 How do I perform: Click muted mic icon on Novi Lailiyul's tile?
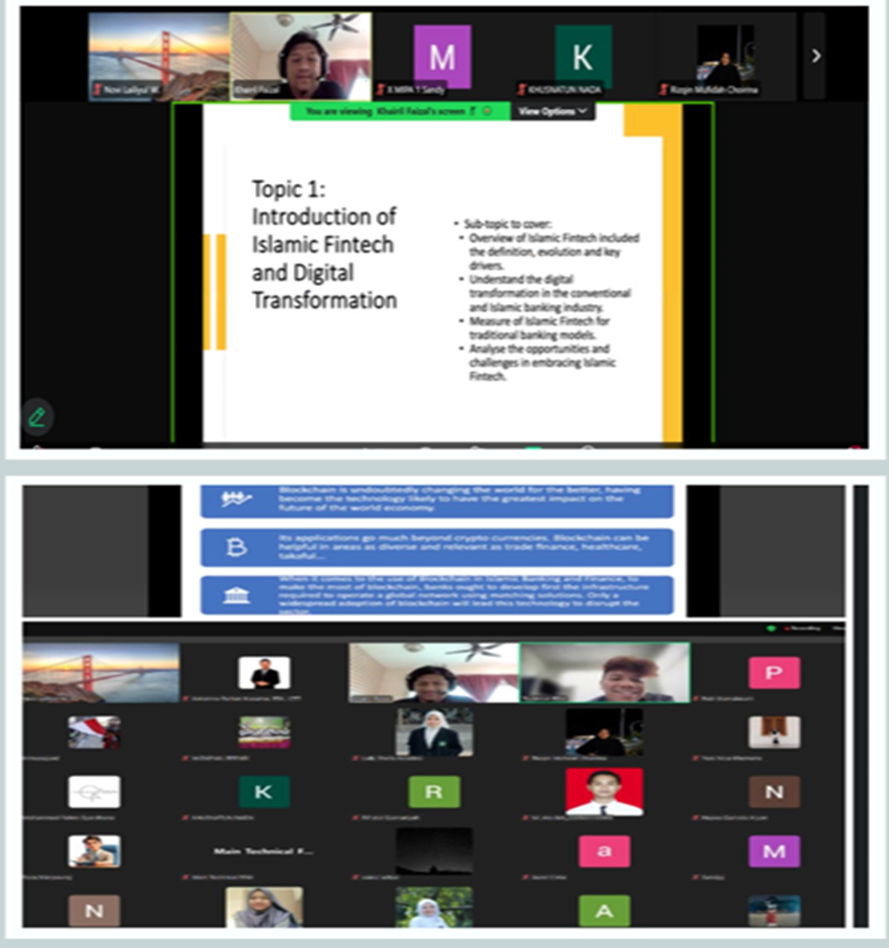(97, 90)
